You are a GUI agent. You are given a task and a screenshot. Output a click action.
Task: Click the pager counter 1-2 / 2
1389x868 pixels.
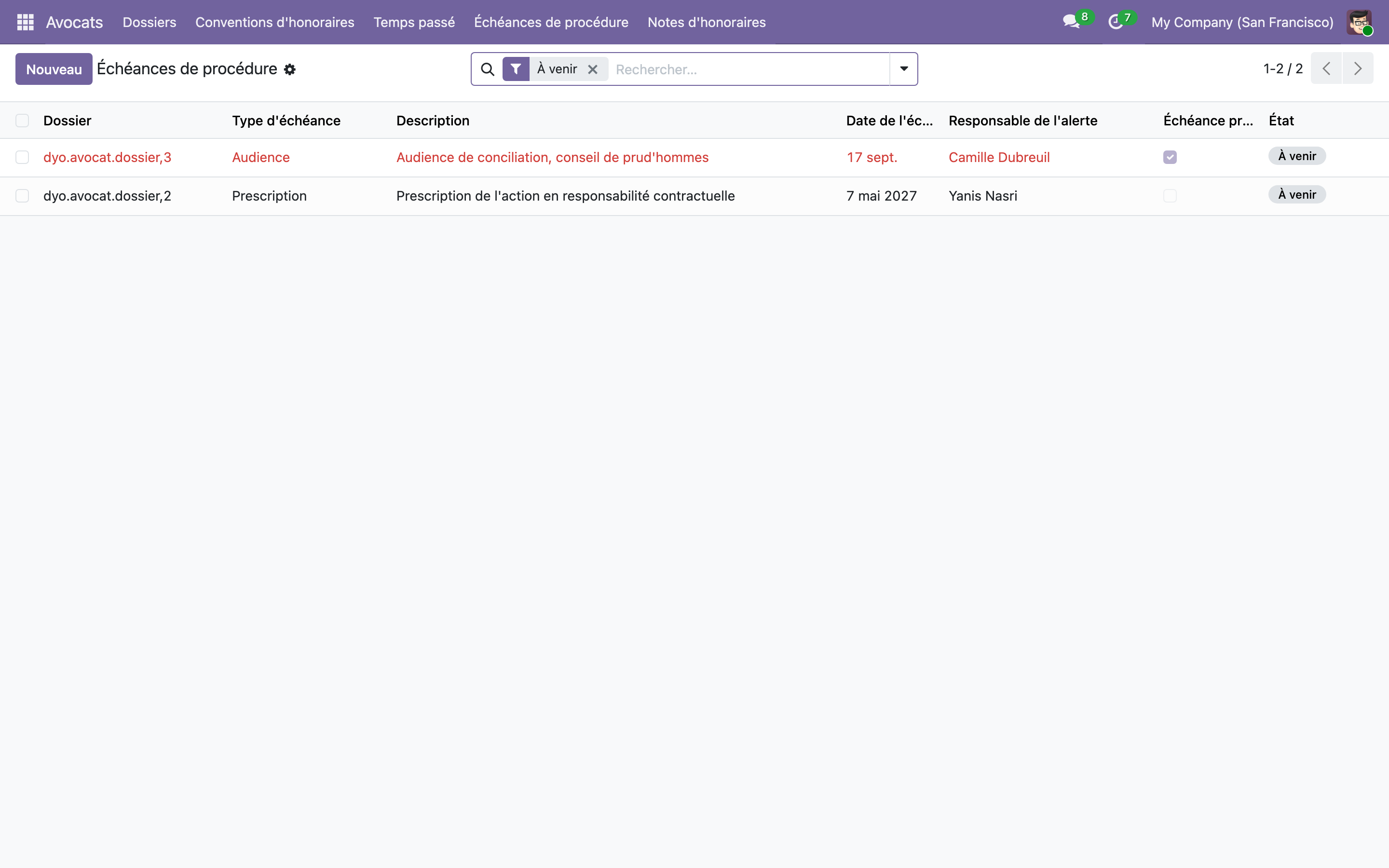(1283, 68)
